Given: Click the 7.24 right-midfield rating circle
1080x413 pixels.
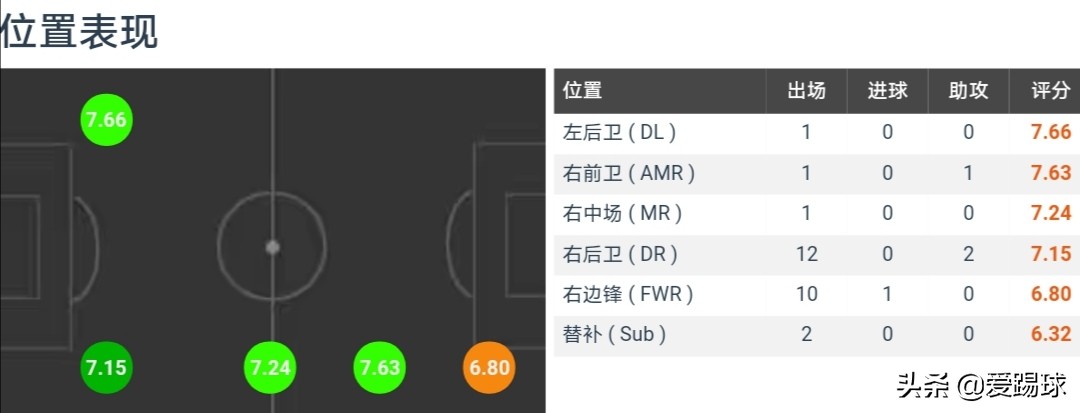Looking at the screenshot, I should coord(271,368).
